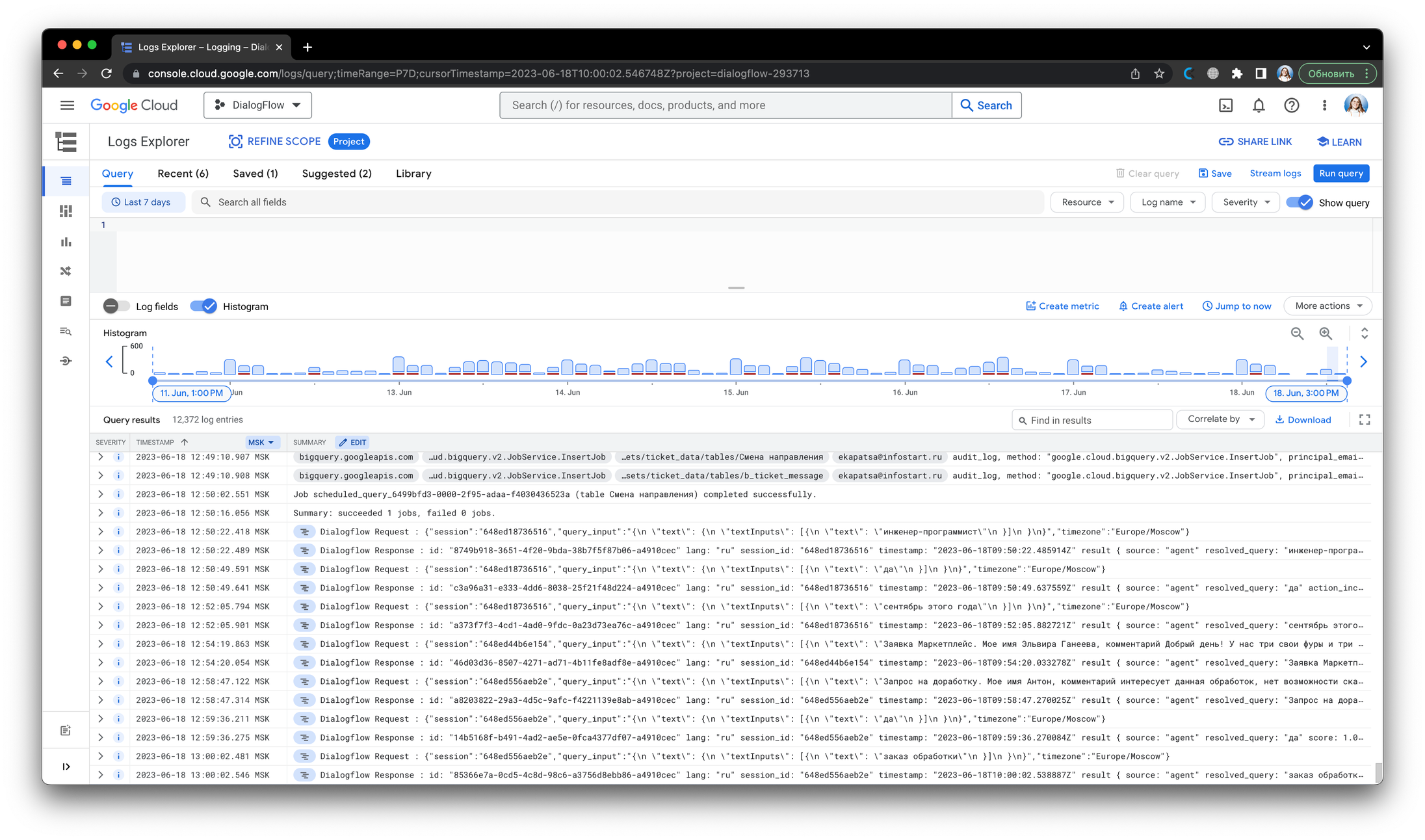Image resolution: width=1425 pixels, height=840 pixels.
Task: Open the DialogFlow project selector
Action: point(257,105)
